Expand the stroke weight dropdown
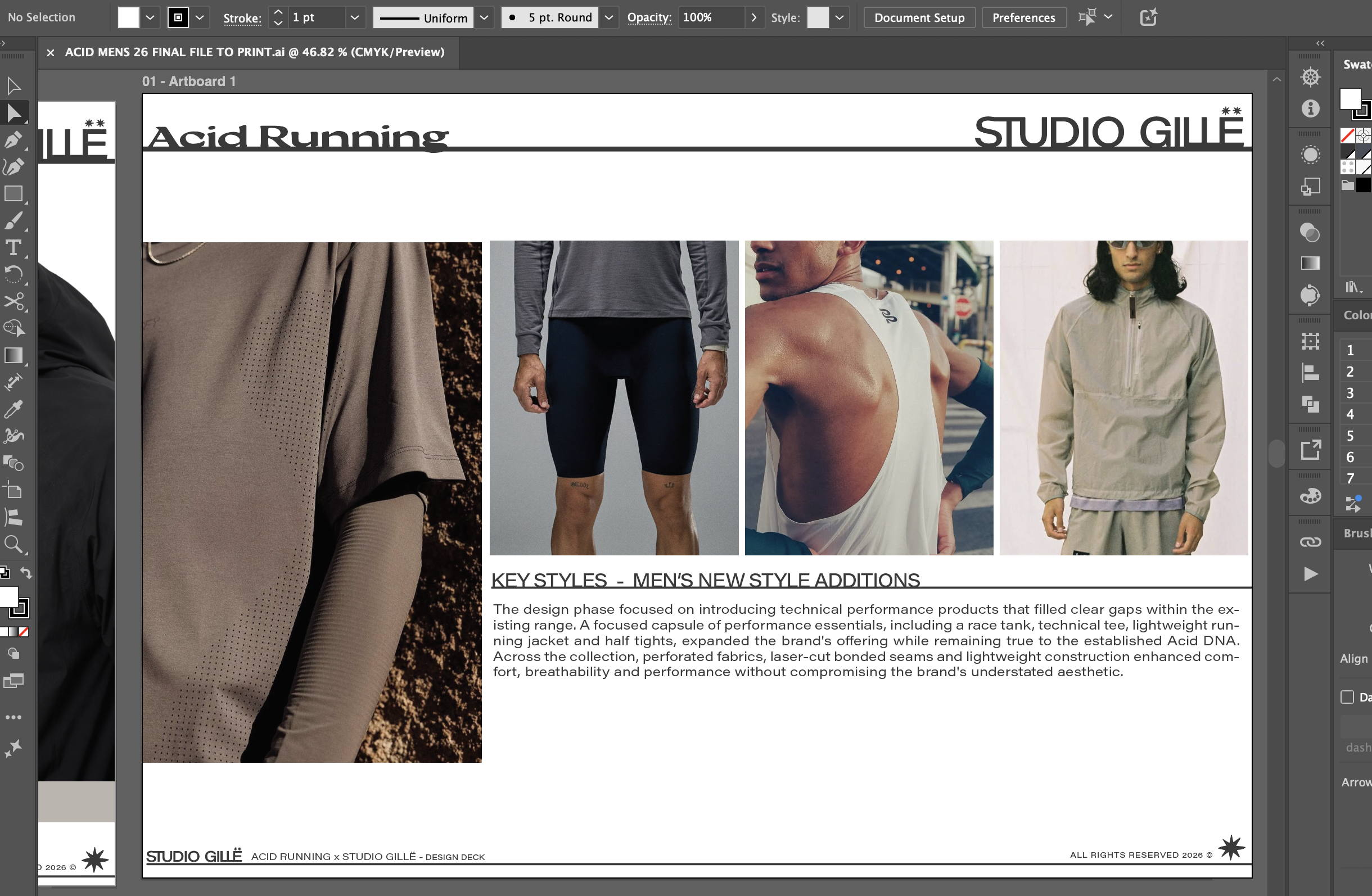1372x896 pixels. 355,17
